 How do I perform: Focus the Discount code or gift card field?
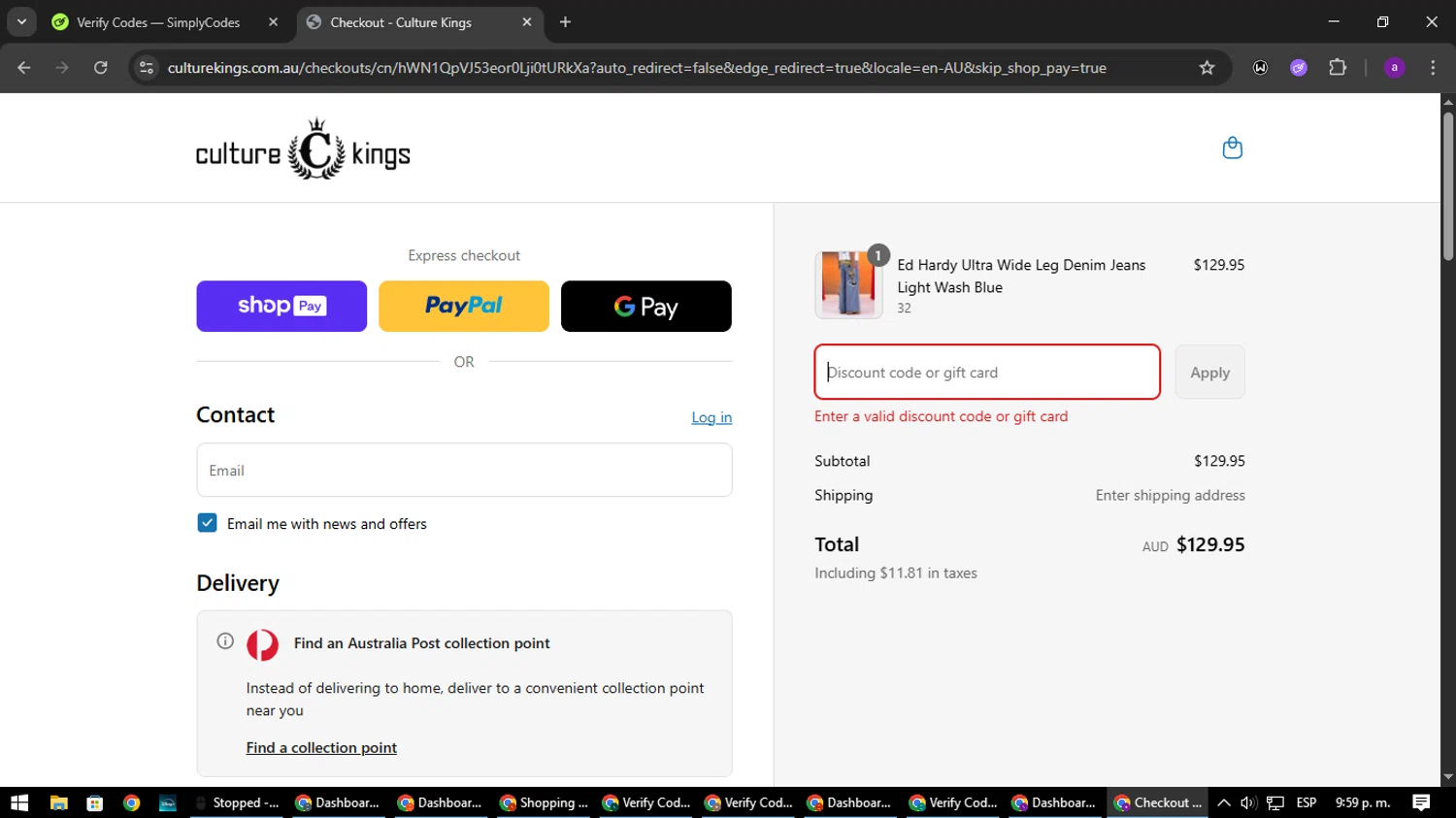(987, 372)
